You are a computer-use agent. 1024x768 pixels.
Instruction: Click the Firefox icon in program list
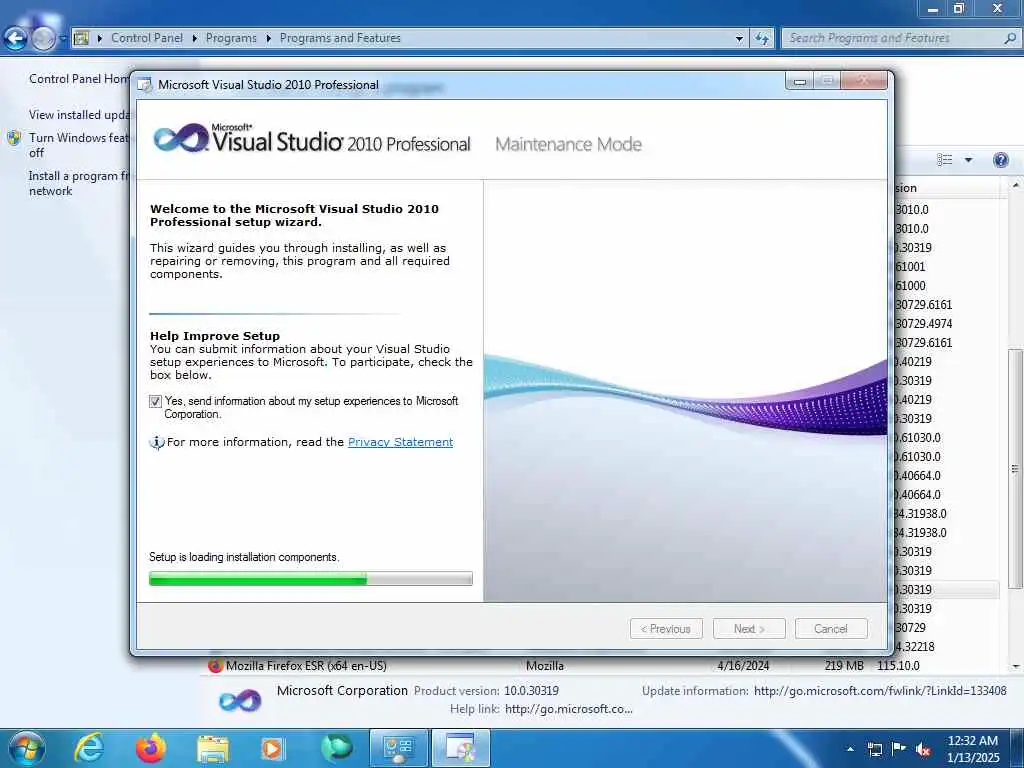pos(216,665)
